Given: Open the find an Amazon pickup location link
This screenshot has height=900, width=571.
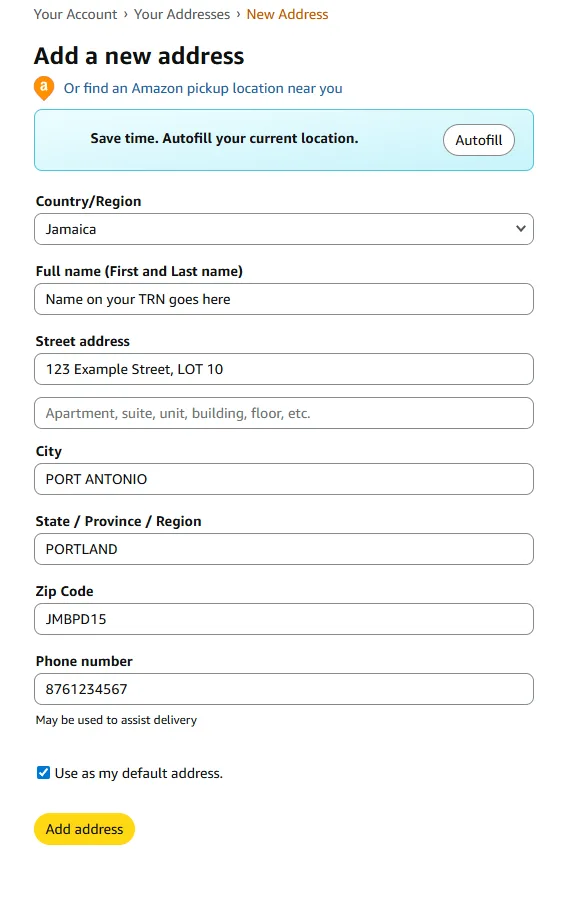Looking at the screenshot, I should 203,88.
